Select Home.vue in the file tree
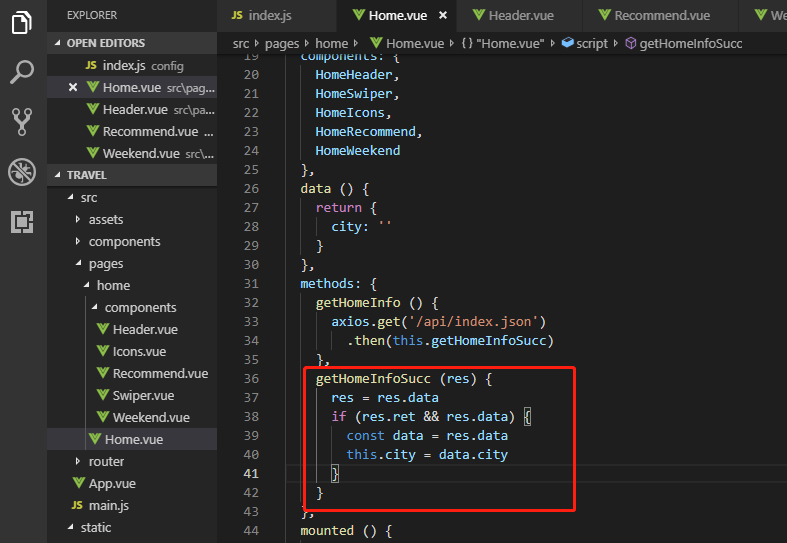Image resolution: width=787 pixels, height=543 pixels. pyautogui.click(x=132, y=440)
